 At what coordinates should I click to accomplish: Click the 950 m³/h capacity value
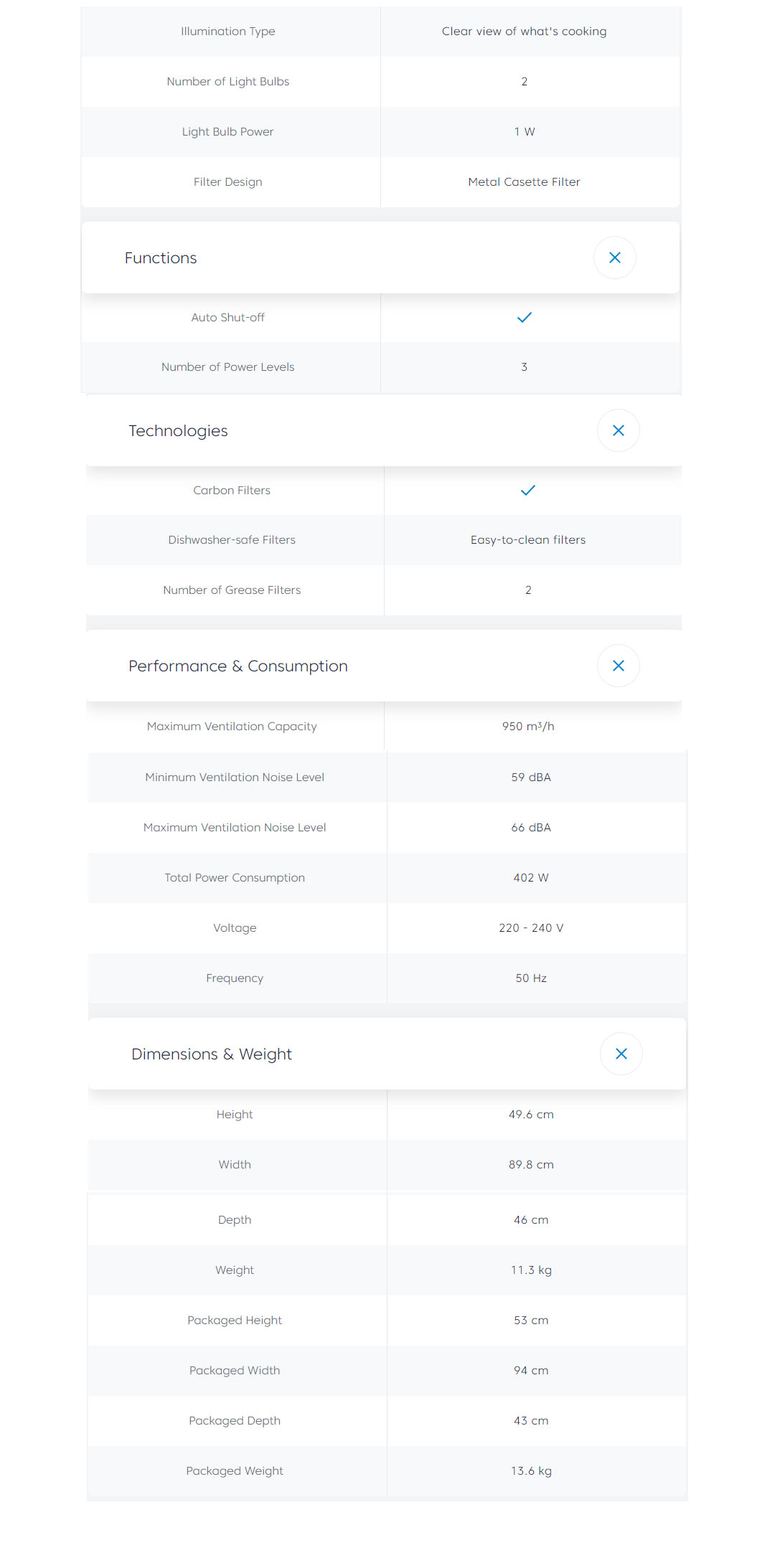click(528, 727)
